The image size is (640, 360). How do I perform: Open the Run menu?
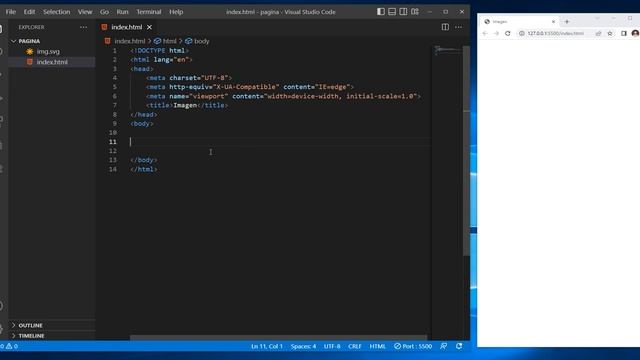(x=122, y=12)
